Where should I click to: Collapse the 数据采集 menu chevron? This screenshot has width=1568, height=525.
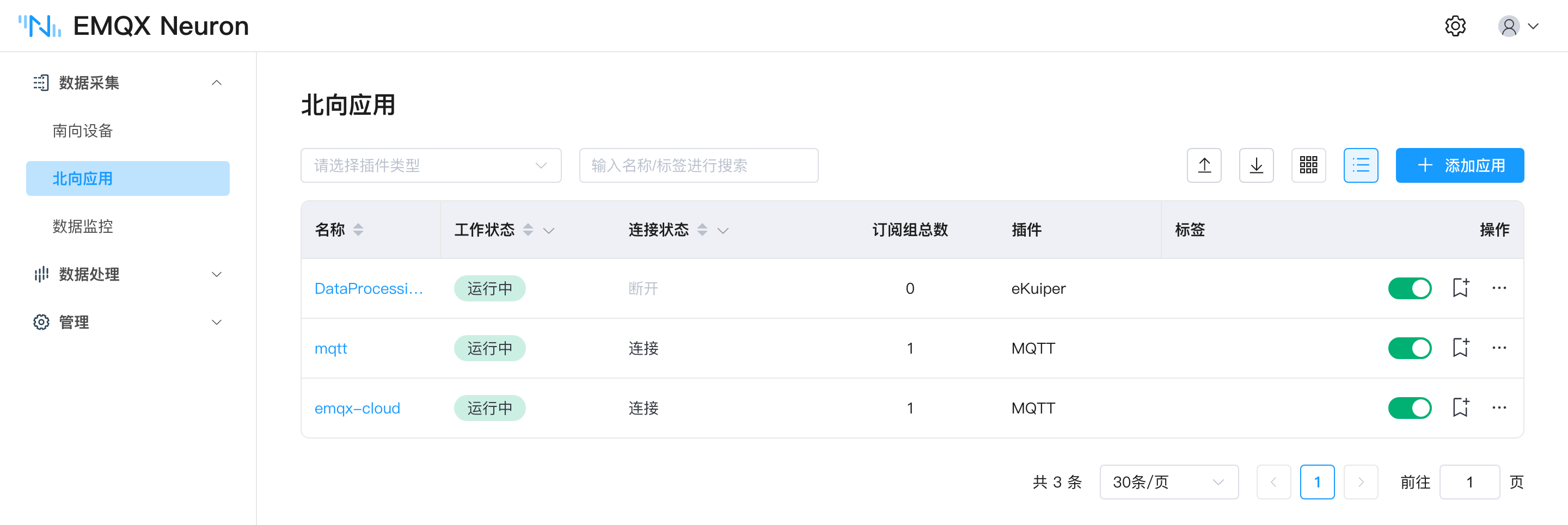tap(217, 83)
